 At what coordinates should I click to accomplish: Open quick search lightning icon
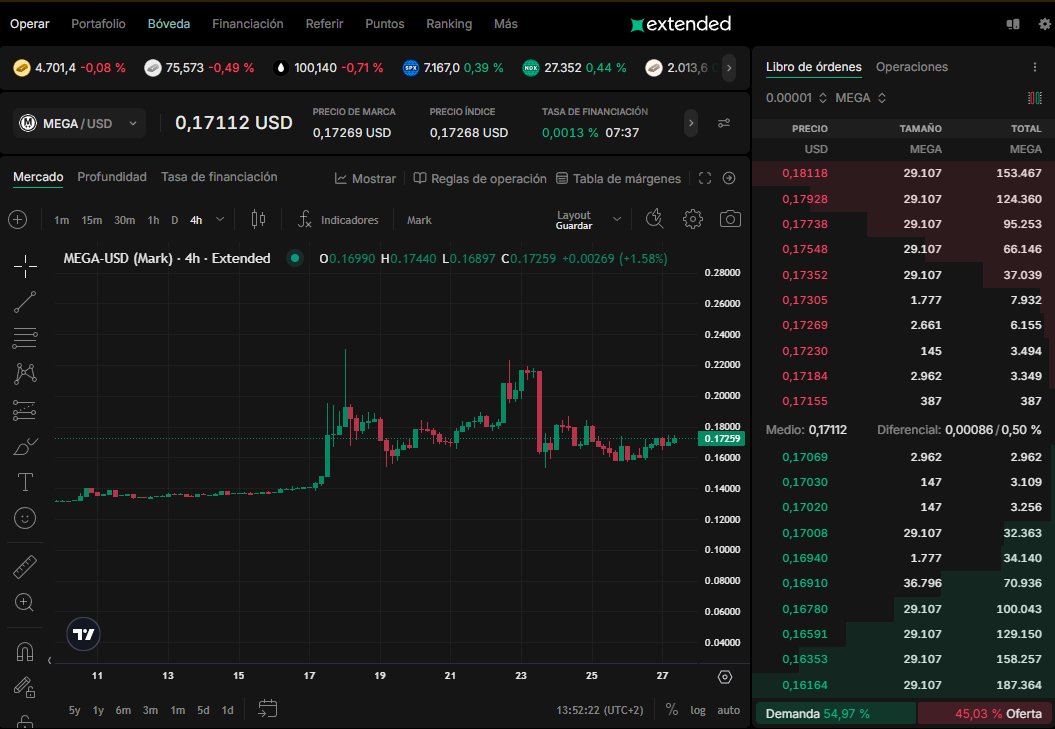pyautogui.click(x=654, y=219)
